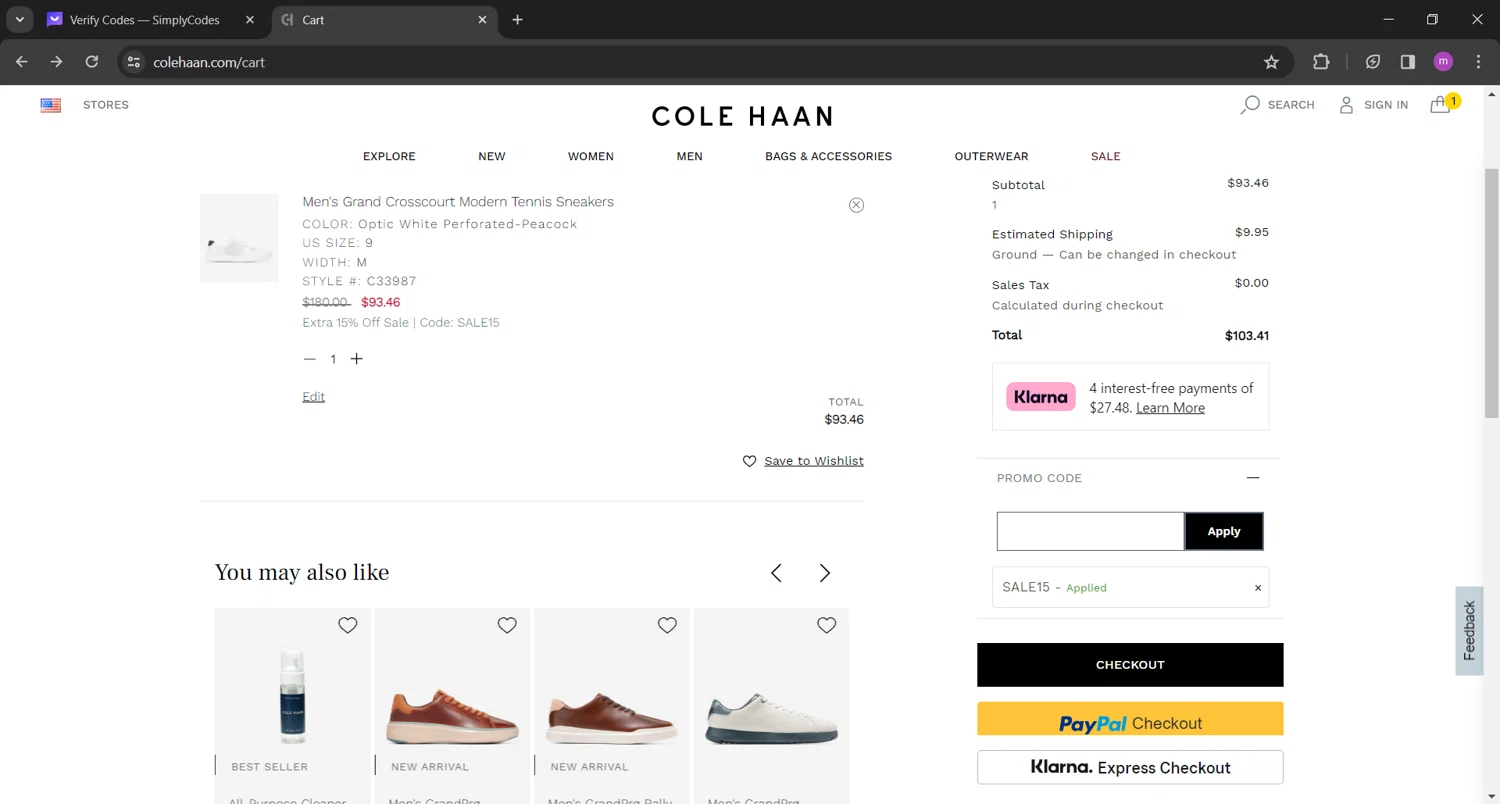Show next recommended products with the right arrow

coord(825,573)
